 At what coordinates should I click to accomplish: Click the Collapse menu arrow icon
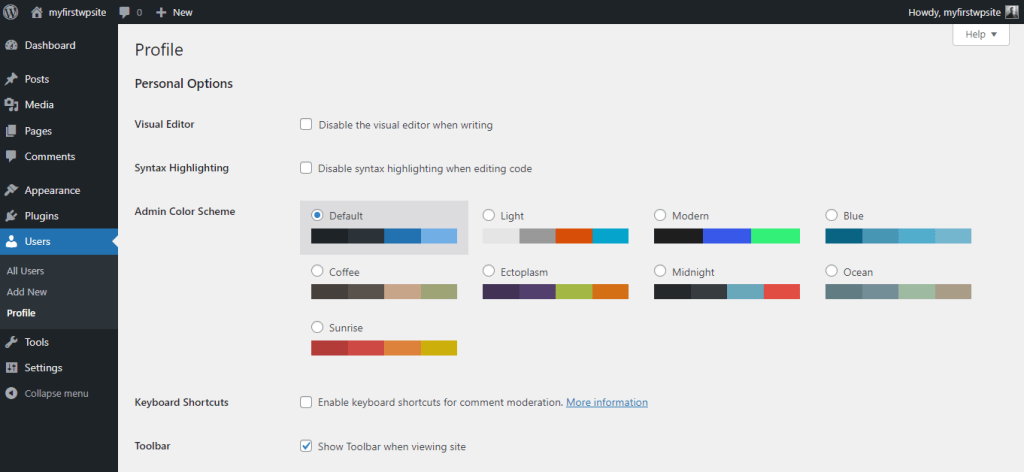point(10,394)
